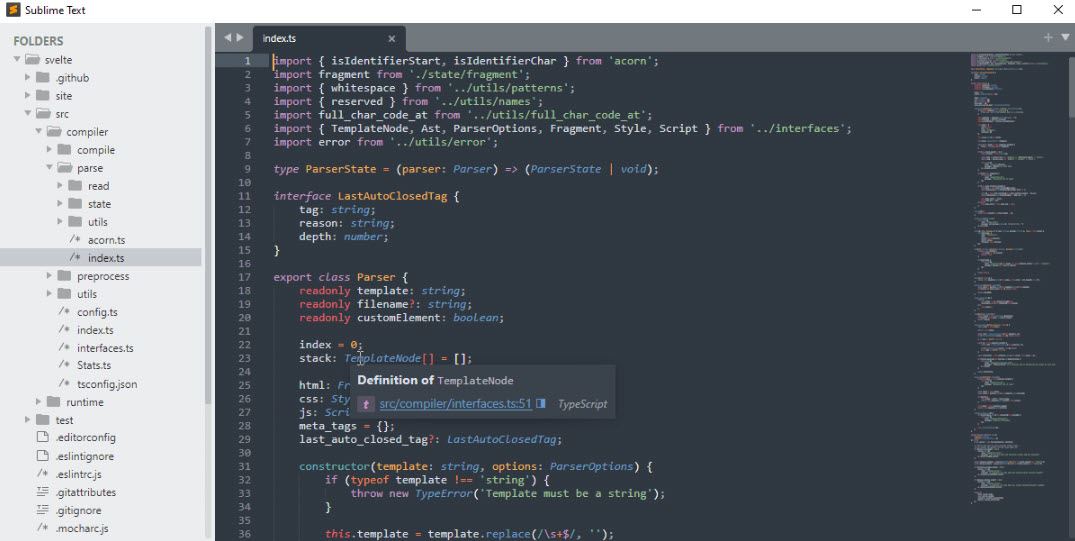Click the .github folder icon

point(43,77)
